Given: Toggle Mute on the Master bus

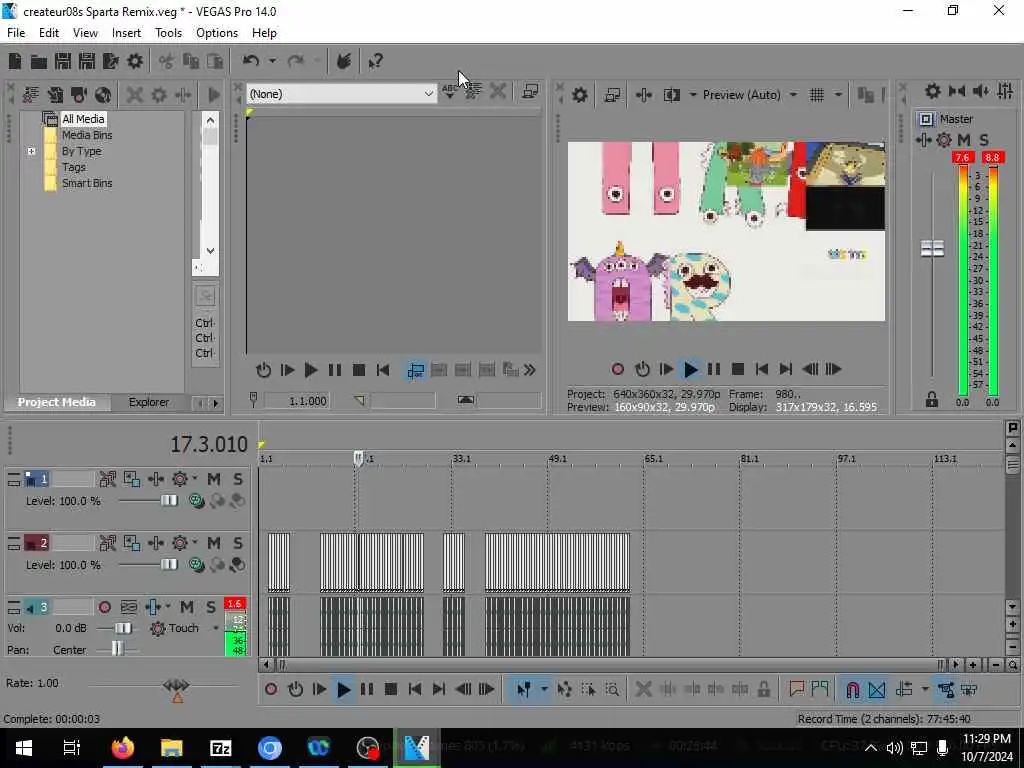Looking at the screenshot, I should point(964,140).
